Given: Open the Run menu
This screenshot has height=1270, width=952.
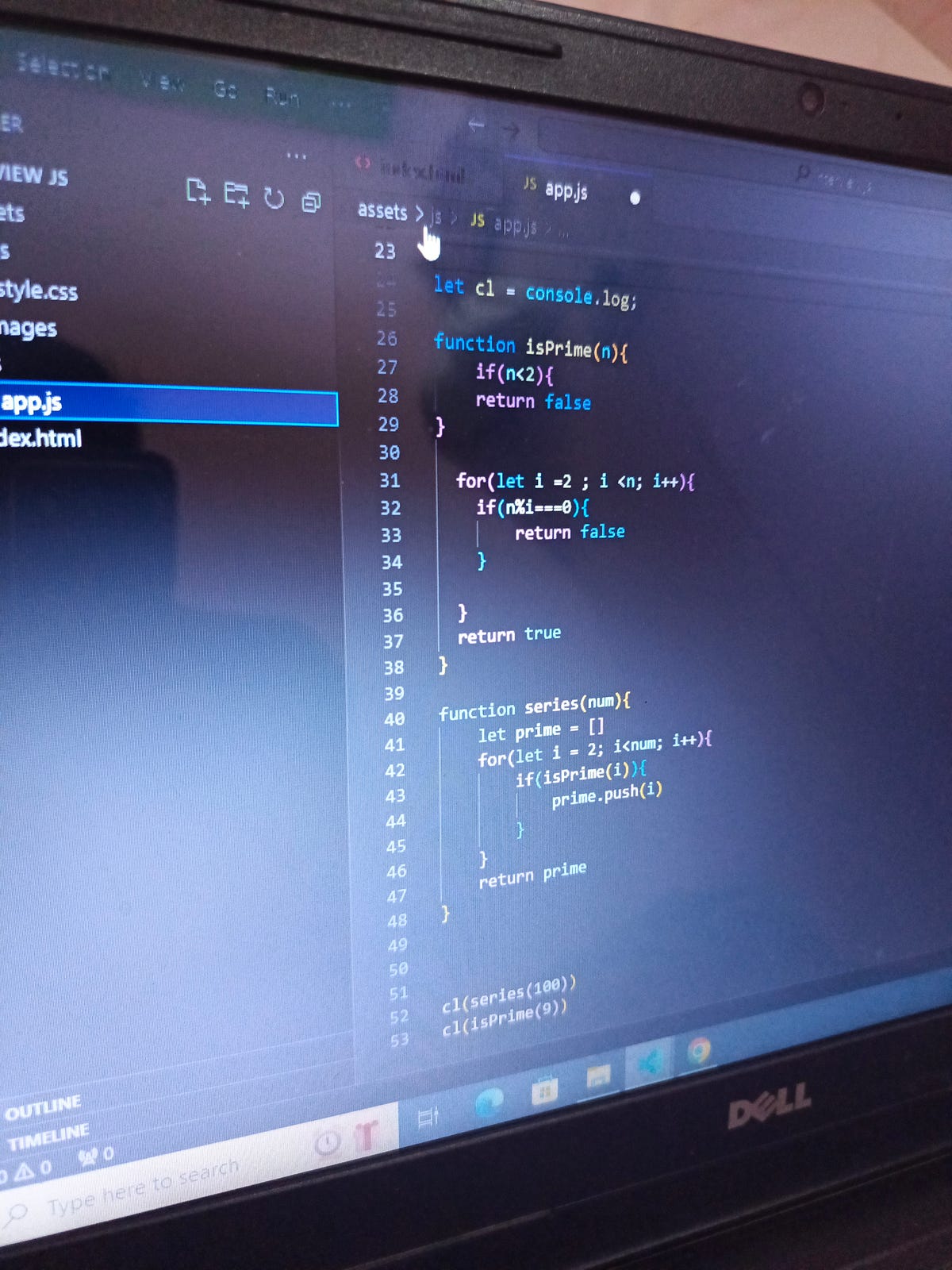Looking at the screenshot, I should (282, 98).
